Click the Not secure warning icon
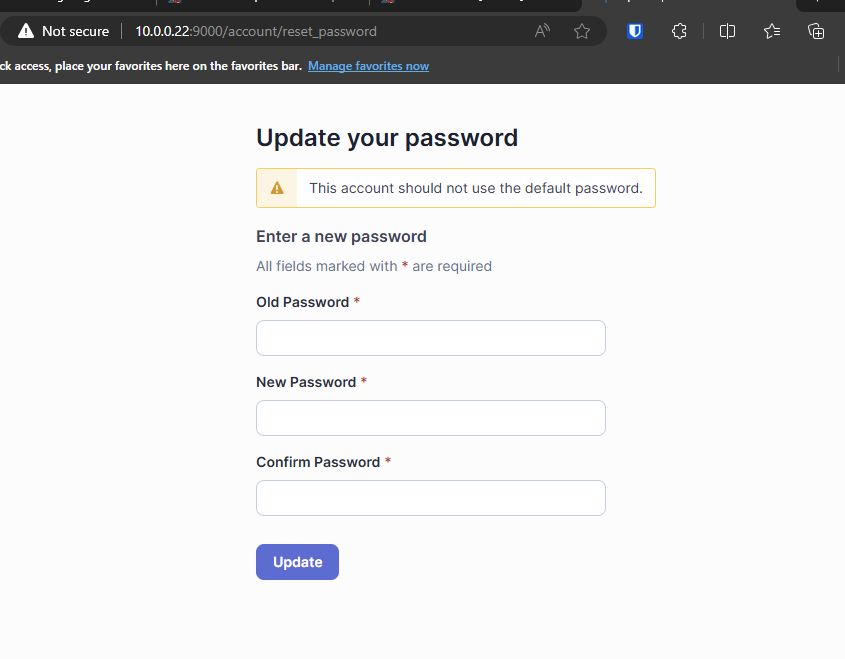Image resolution: width=845 pixels, height=659 pixels. (26, 31)
